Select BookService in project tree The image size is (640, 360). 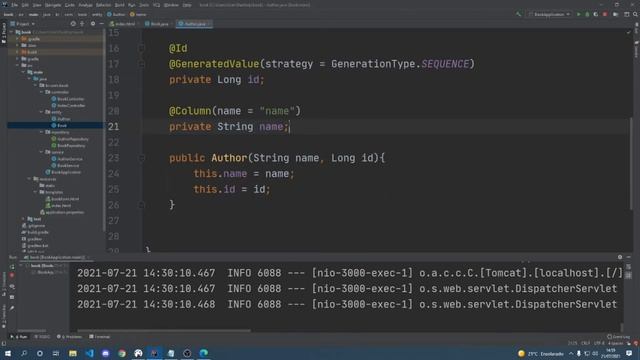point(65,165)
